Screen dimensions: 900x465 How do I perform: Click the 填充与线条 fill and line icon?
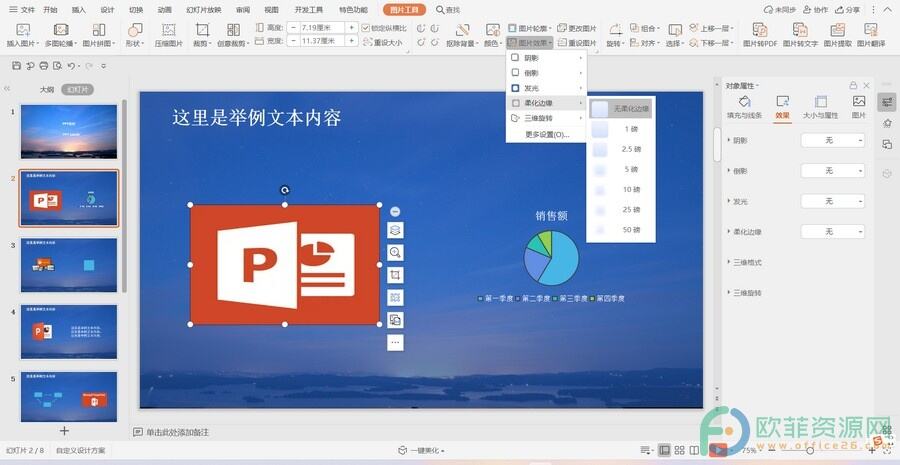(x=744, y=102)
